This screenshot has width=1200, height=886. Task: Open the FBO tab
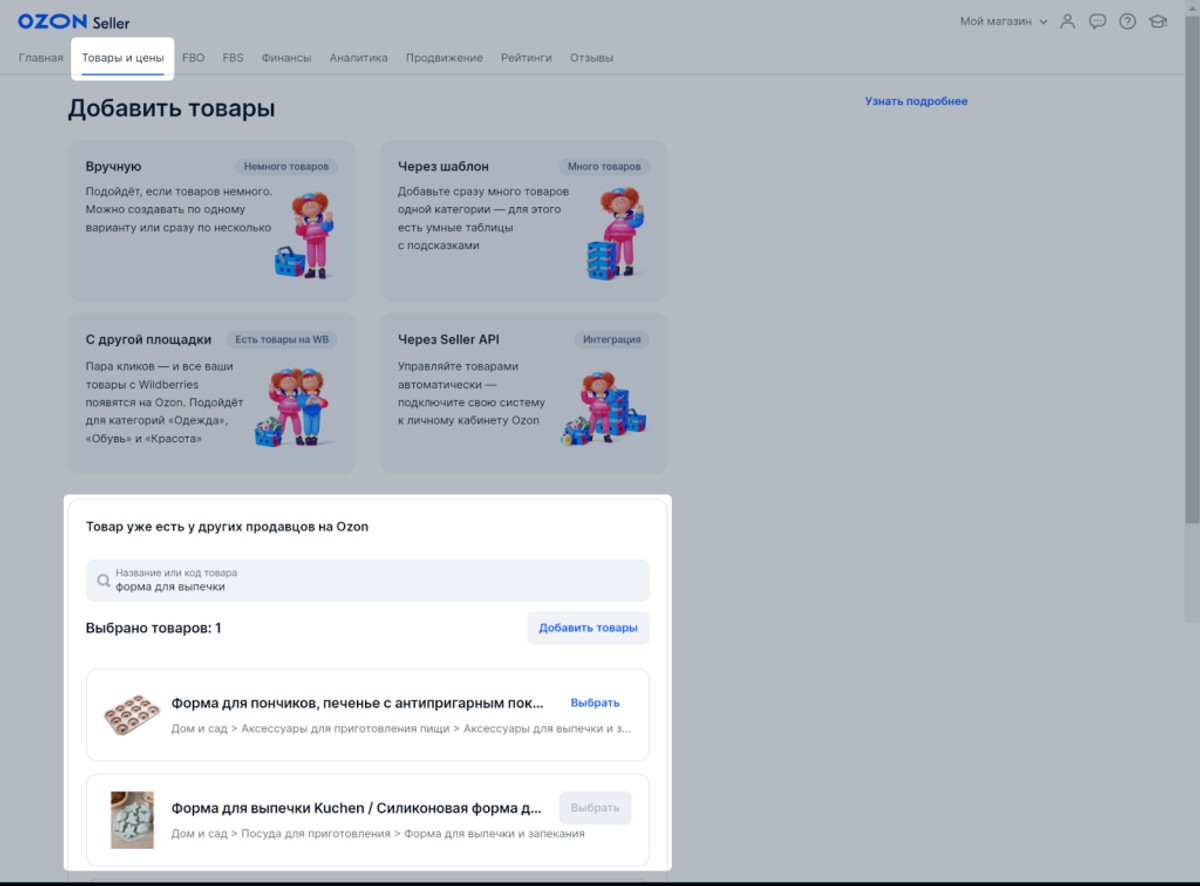tap(193, 58)
